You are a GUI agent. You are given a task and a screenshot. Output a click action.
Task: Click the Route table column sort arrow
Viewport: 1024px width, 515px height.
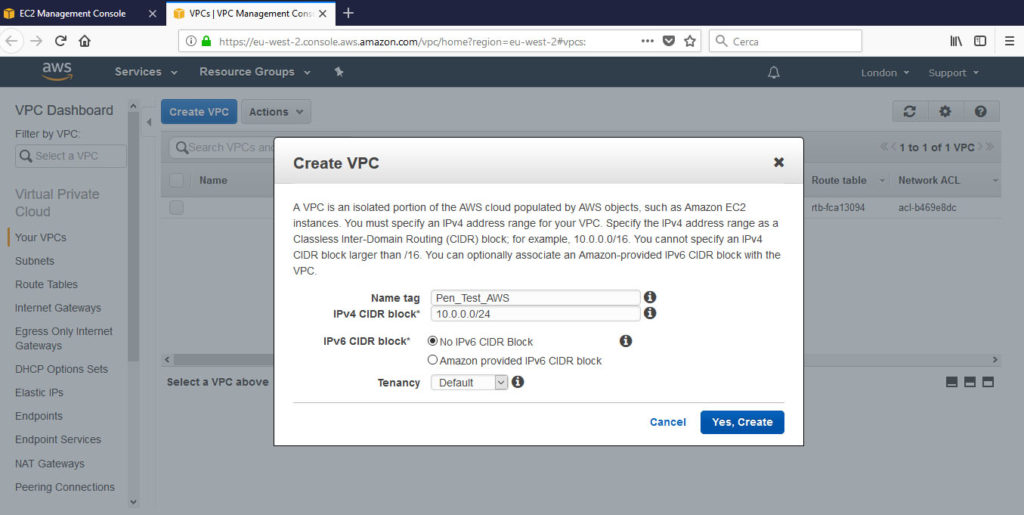coord(882,181)
